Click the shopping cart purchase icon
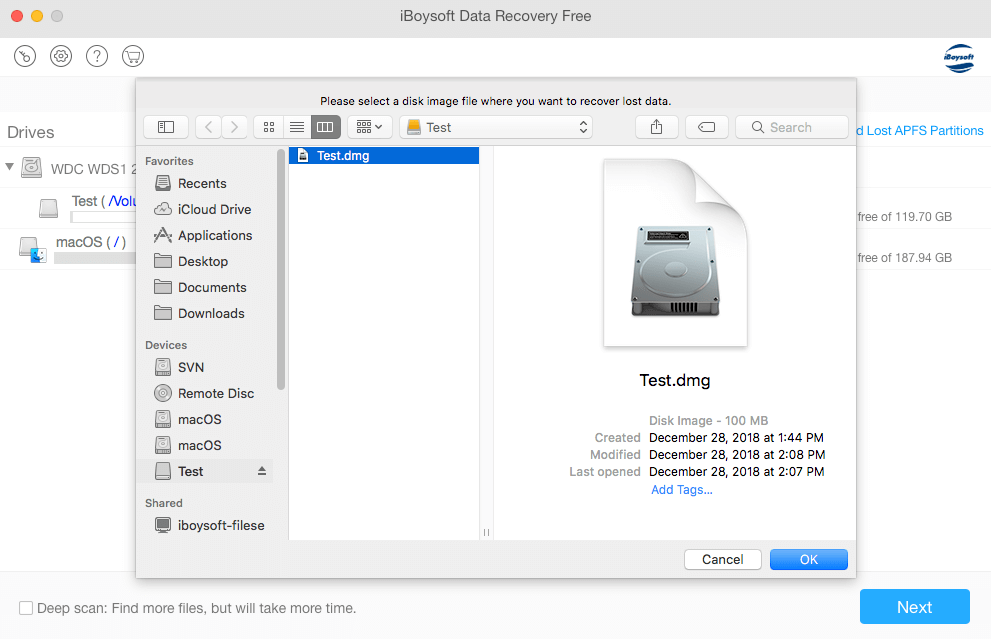The width and height of the screenshot is (991, 639). click(x=132, y=56)
